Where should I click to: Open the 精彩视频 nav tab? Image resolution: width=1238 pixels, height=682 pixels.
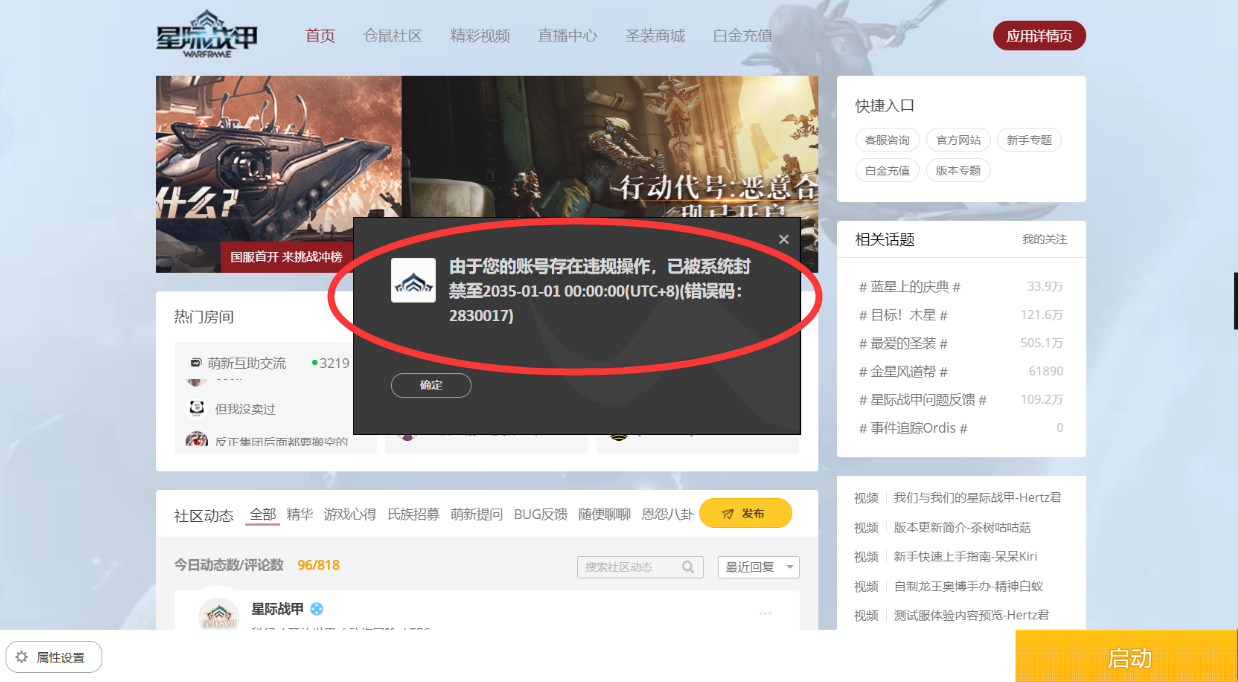480,36
